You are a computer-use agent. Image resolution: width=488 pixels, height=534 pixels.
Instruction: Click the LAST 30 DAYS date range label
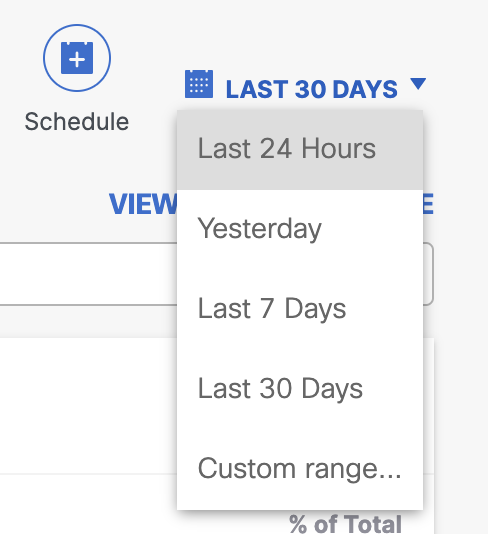tap(312, 90)
